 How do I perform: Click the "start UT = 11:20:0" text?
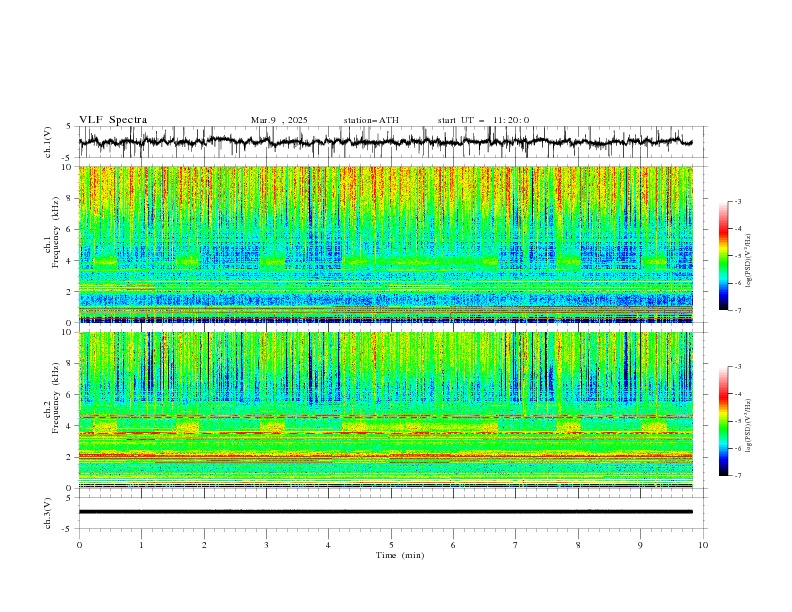click(483, 120)
